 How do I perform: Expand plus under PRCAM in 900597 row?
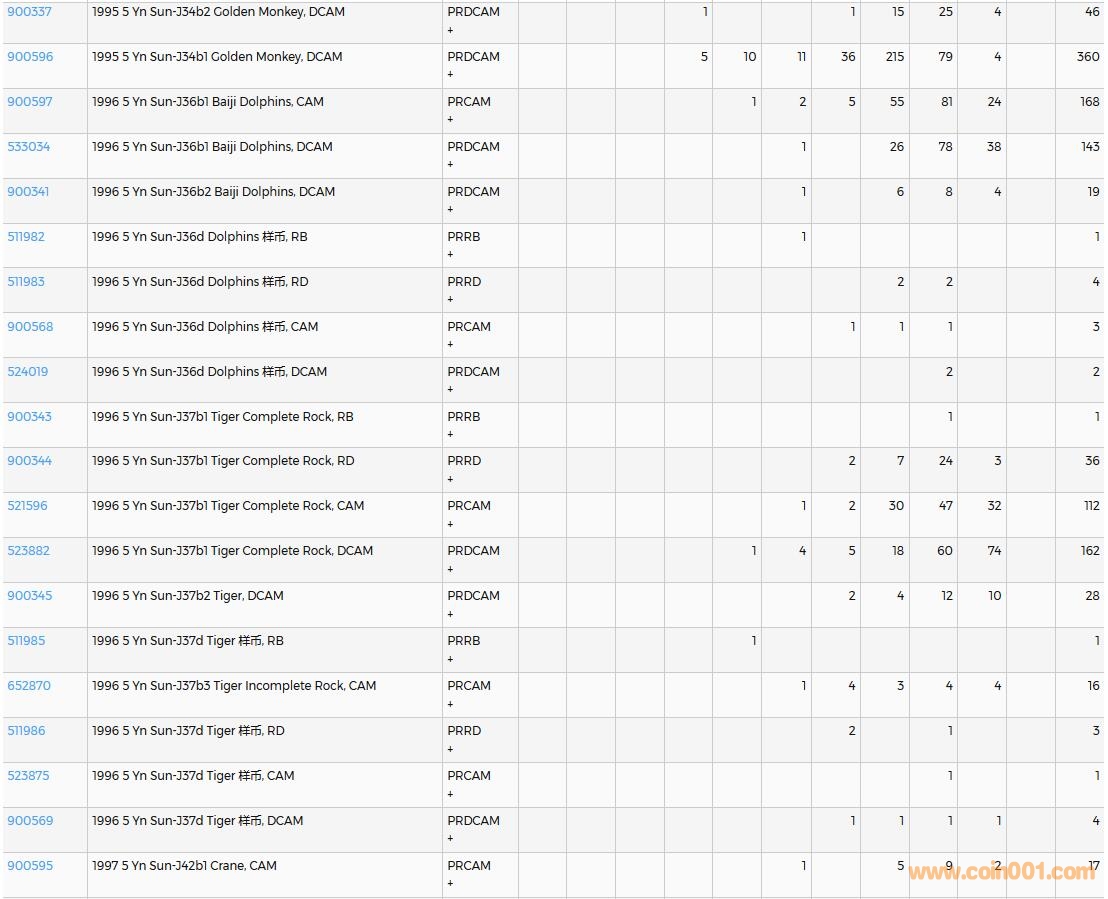(450, 120)
